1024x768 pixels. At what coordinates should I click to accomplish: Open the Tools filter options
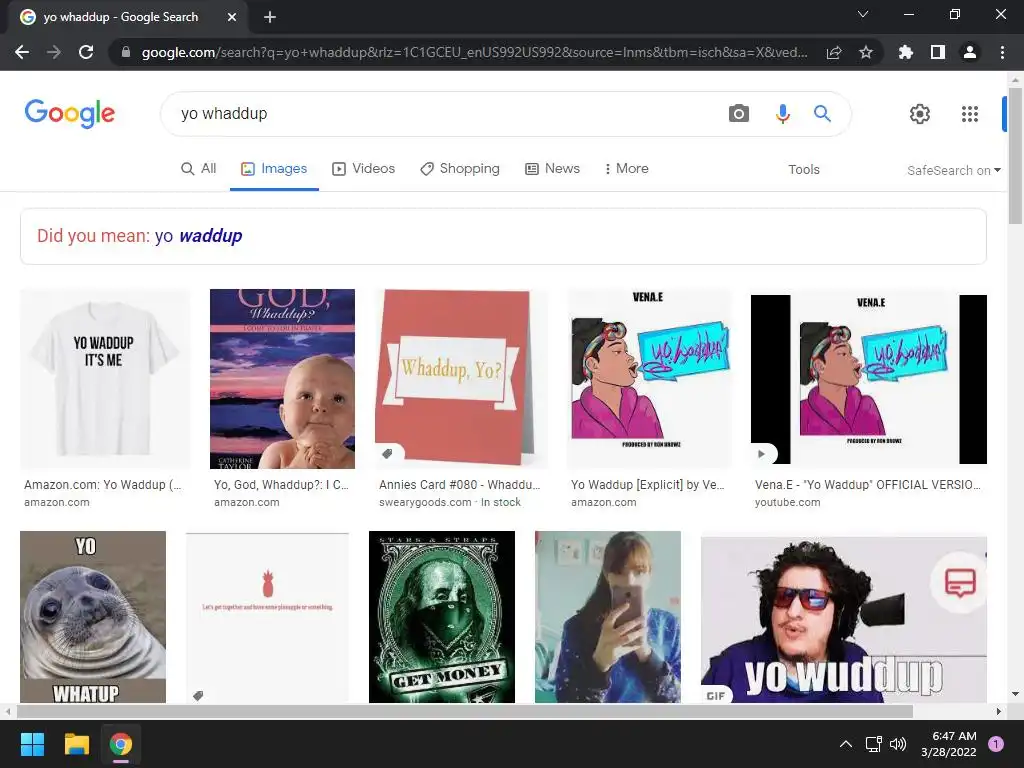[803, 170]
